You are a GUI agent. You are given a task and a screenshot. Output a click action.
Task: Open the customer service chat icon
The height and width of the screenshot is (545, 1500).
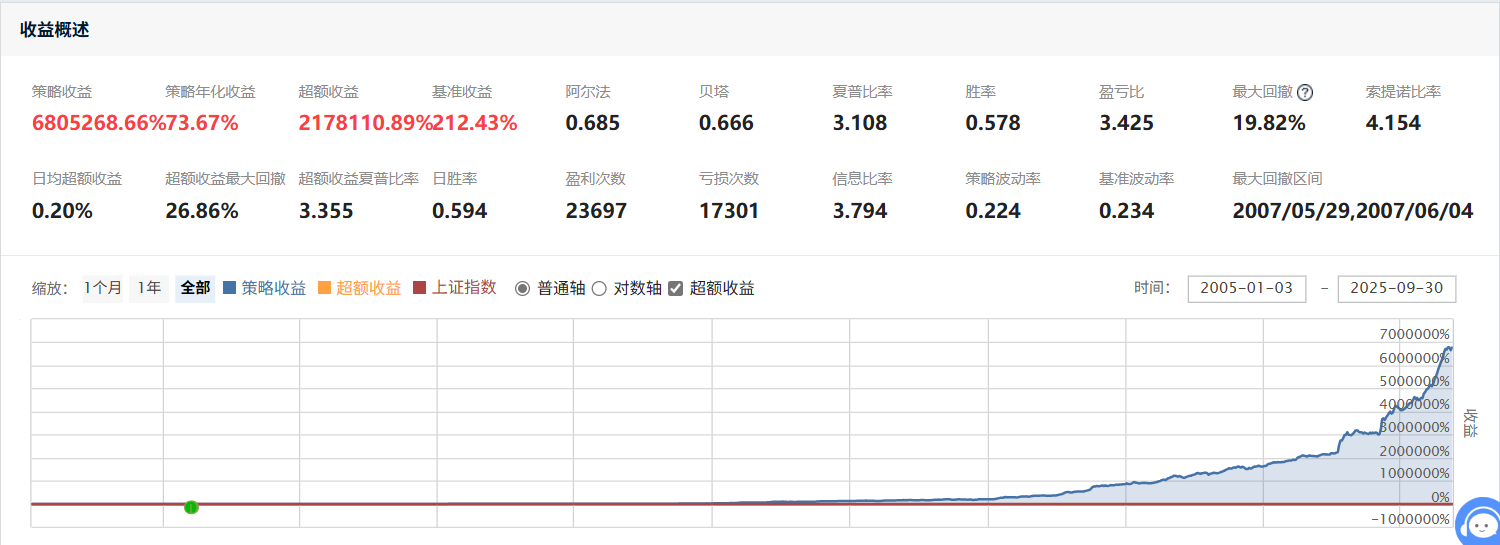click(1478, 523)
